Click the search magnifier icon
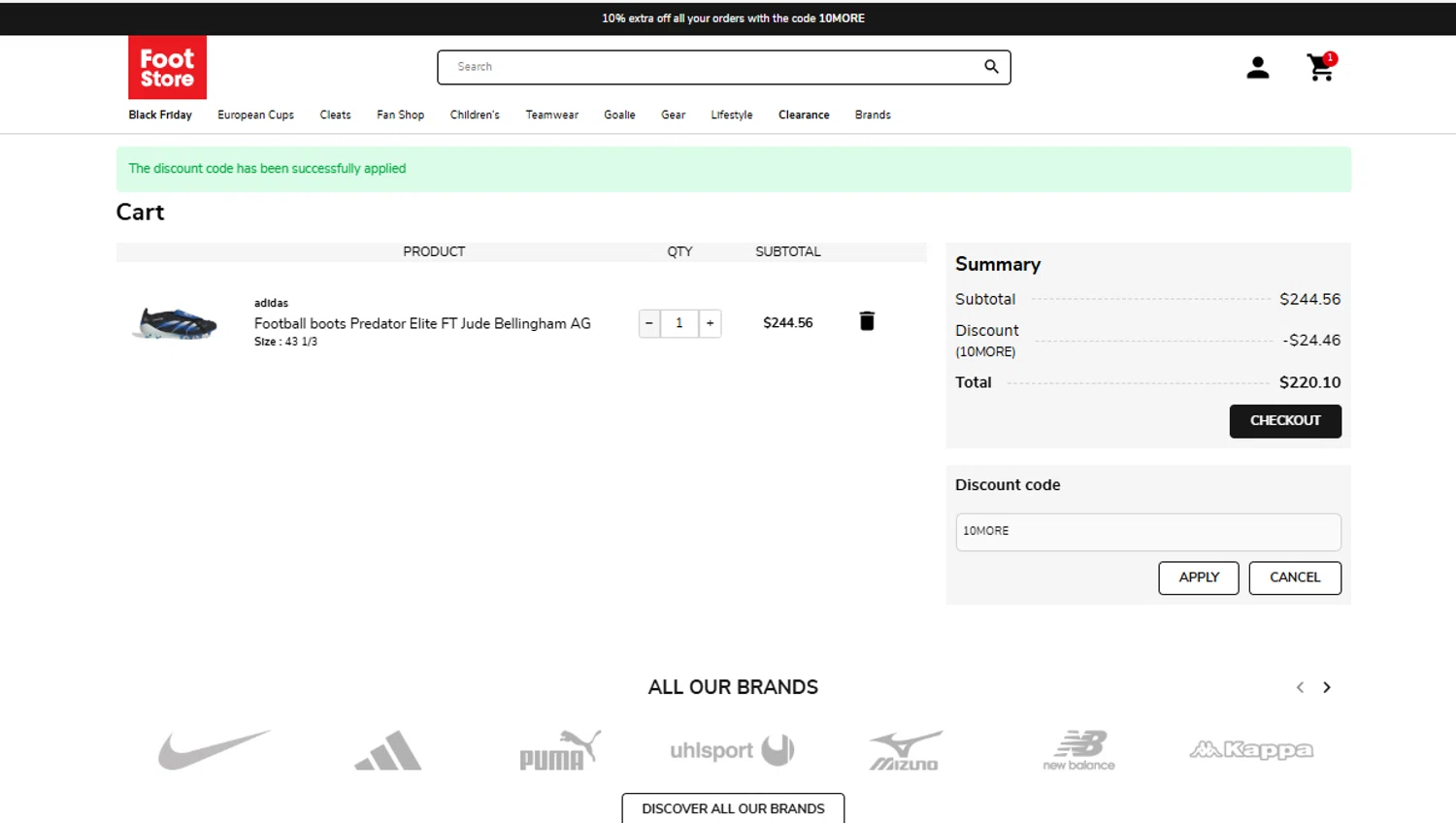1456x823 pixels. coord(991,67)
